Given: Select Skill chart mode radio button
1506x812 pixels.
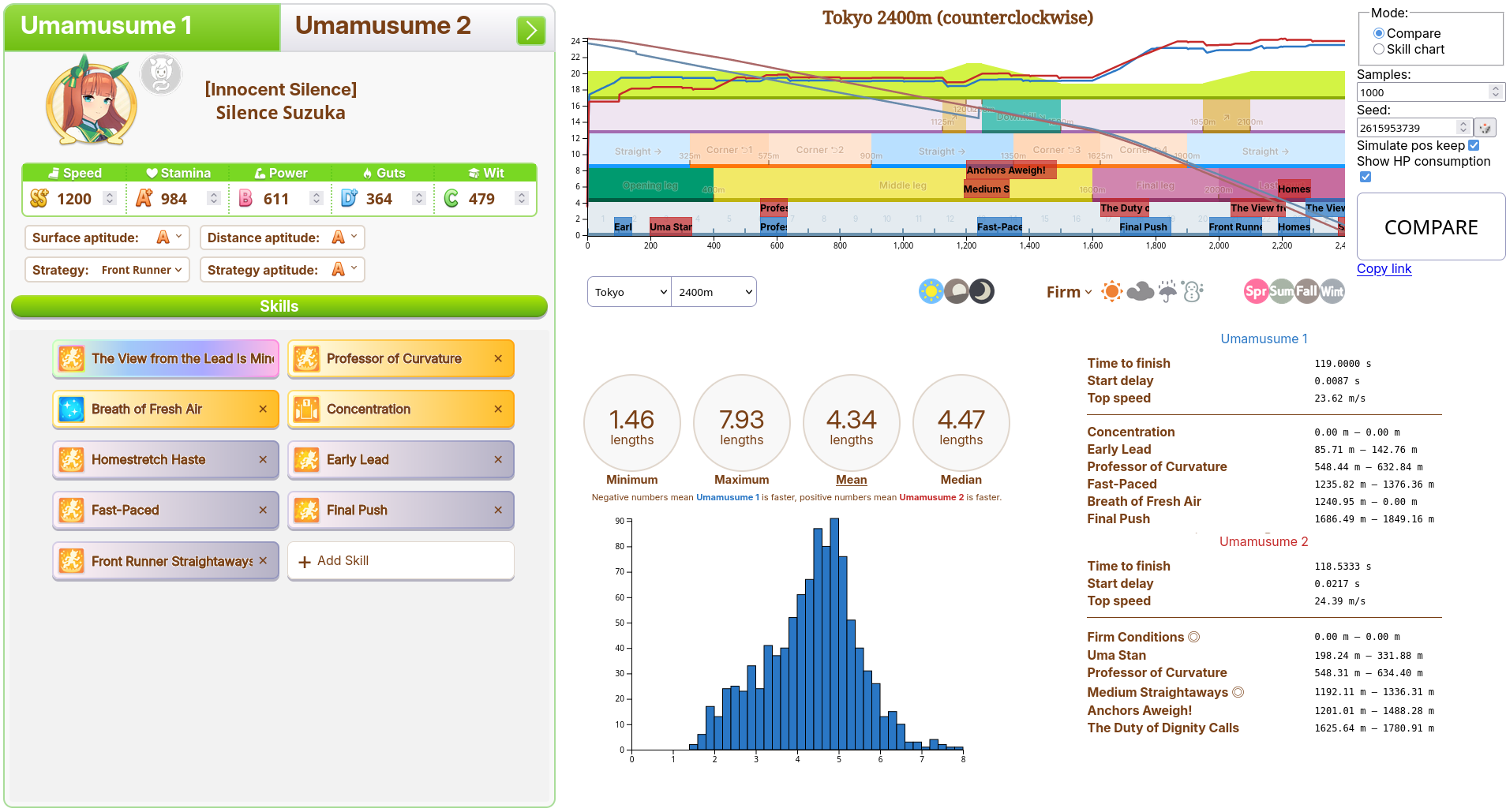Looking at the screenshot, I should [1379, 49].
